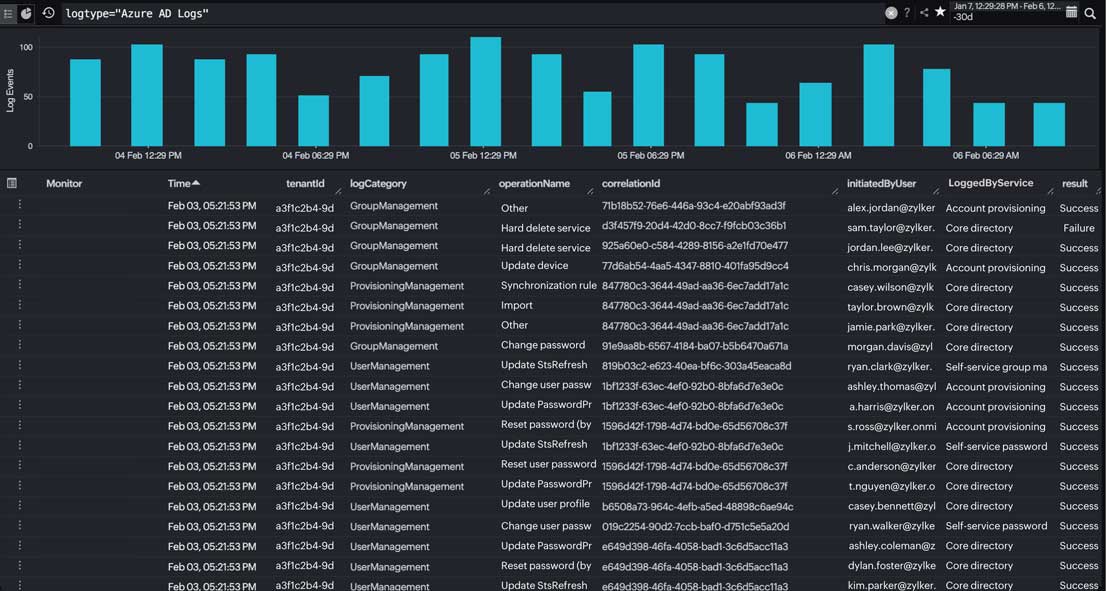This screenshot has height=591, width=1114.
Task: Toggle the favorite star for this search
Action: coord(940,13)
